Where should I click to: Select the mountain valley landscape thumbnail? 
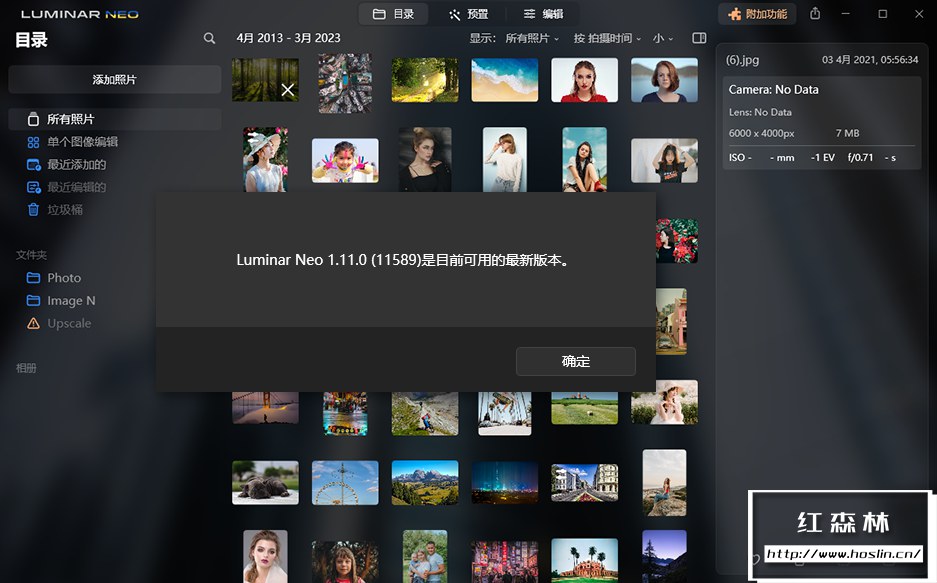425,483
